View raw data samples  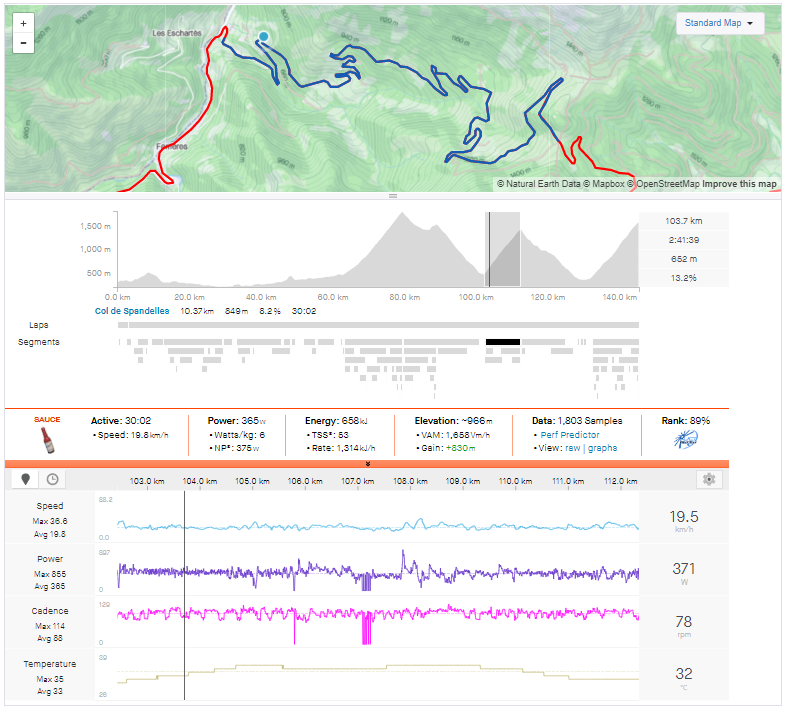click(571, 448)
